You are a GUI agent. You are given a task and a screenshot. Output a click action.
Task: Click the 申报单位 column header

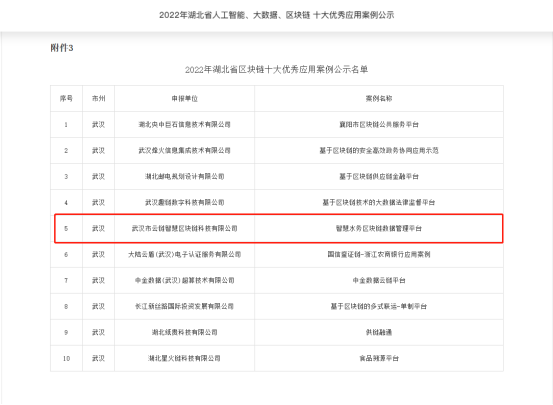click(x=184, y=98)
